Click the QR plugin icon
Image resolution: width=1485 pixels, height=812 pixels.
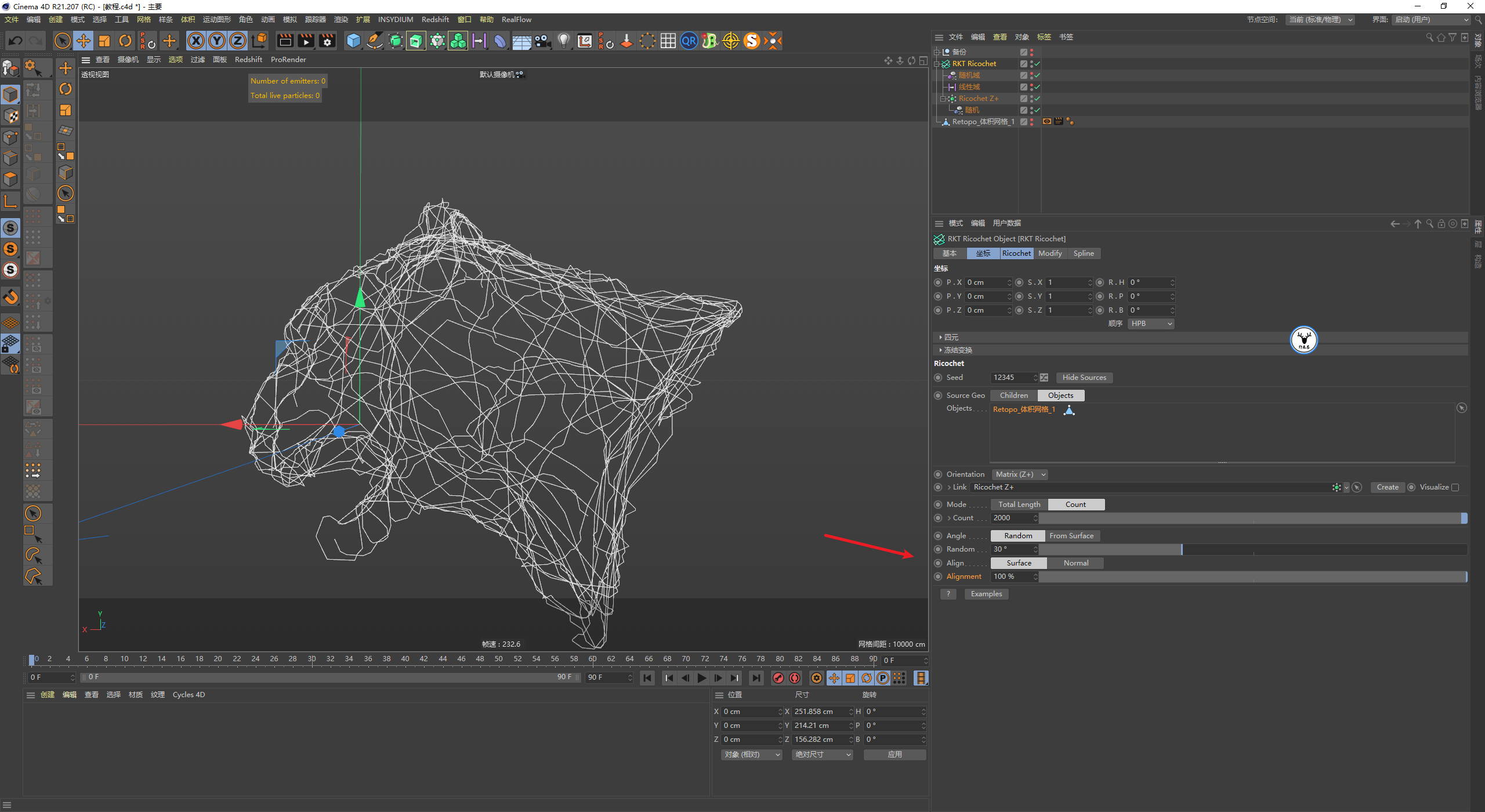coord(689,41)
